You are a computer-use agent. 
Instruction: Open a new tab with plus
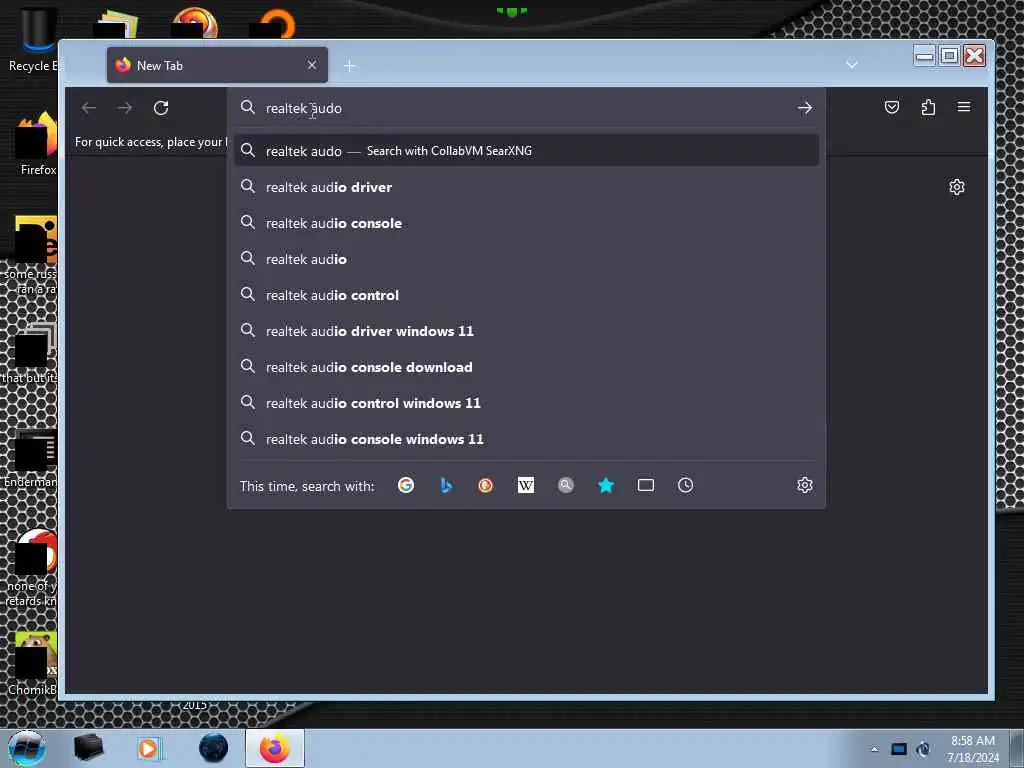point(349,65)
